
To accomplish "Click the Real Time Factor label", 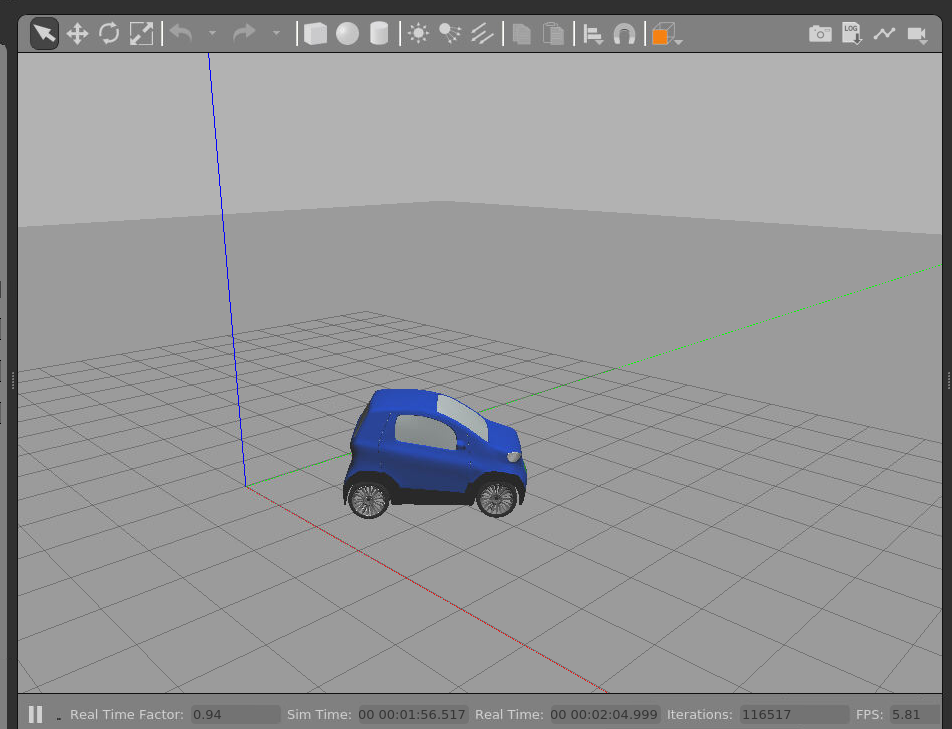I will [126, 714].
